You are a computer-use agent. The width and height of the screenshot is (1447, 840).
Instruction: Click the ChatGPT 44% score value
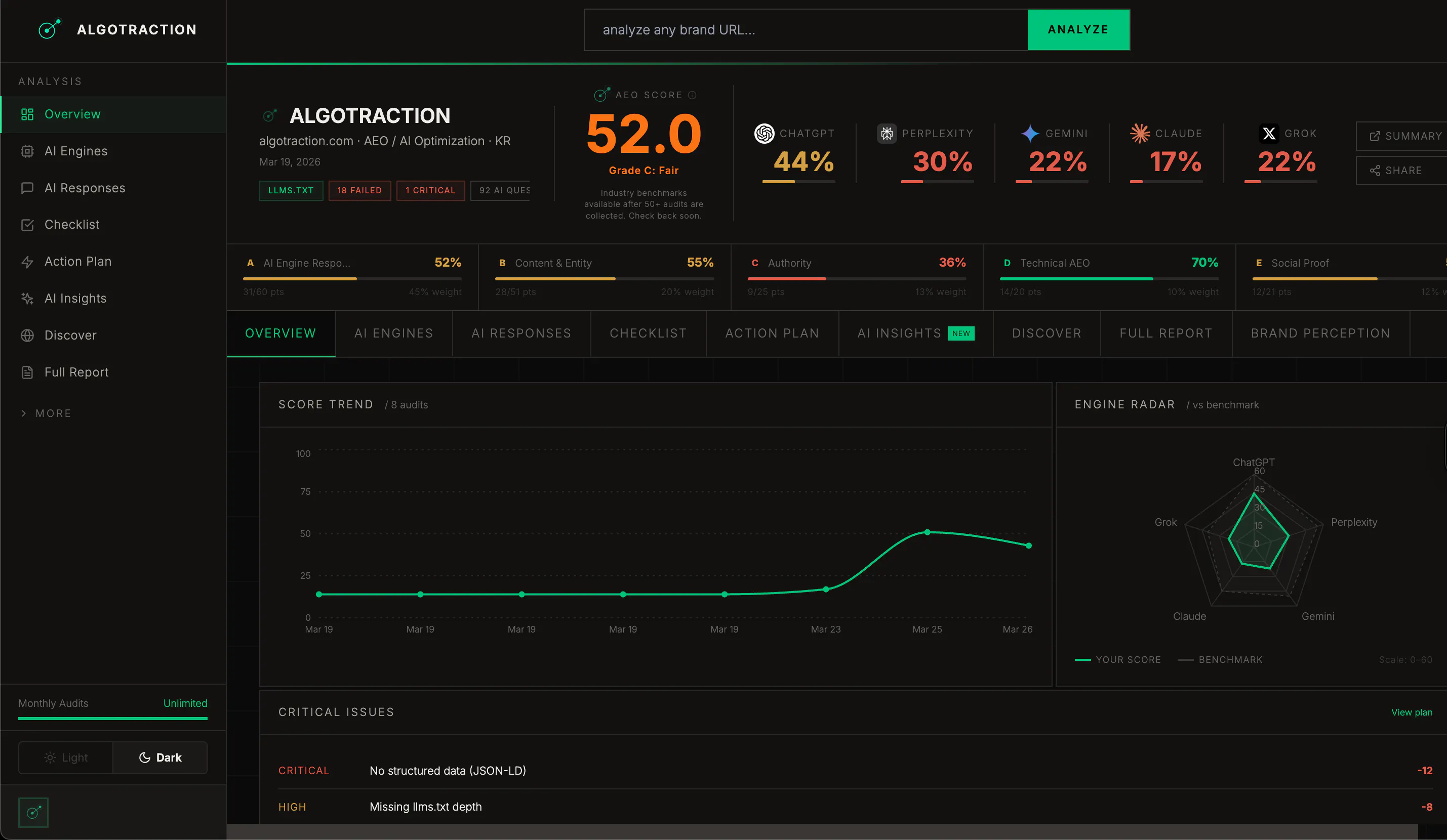tap(803, 162)
